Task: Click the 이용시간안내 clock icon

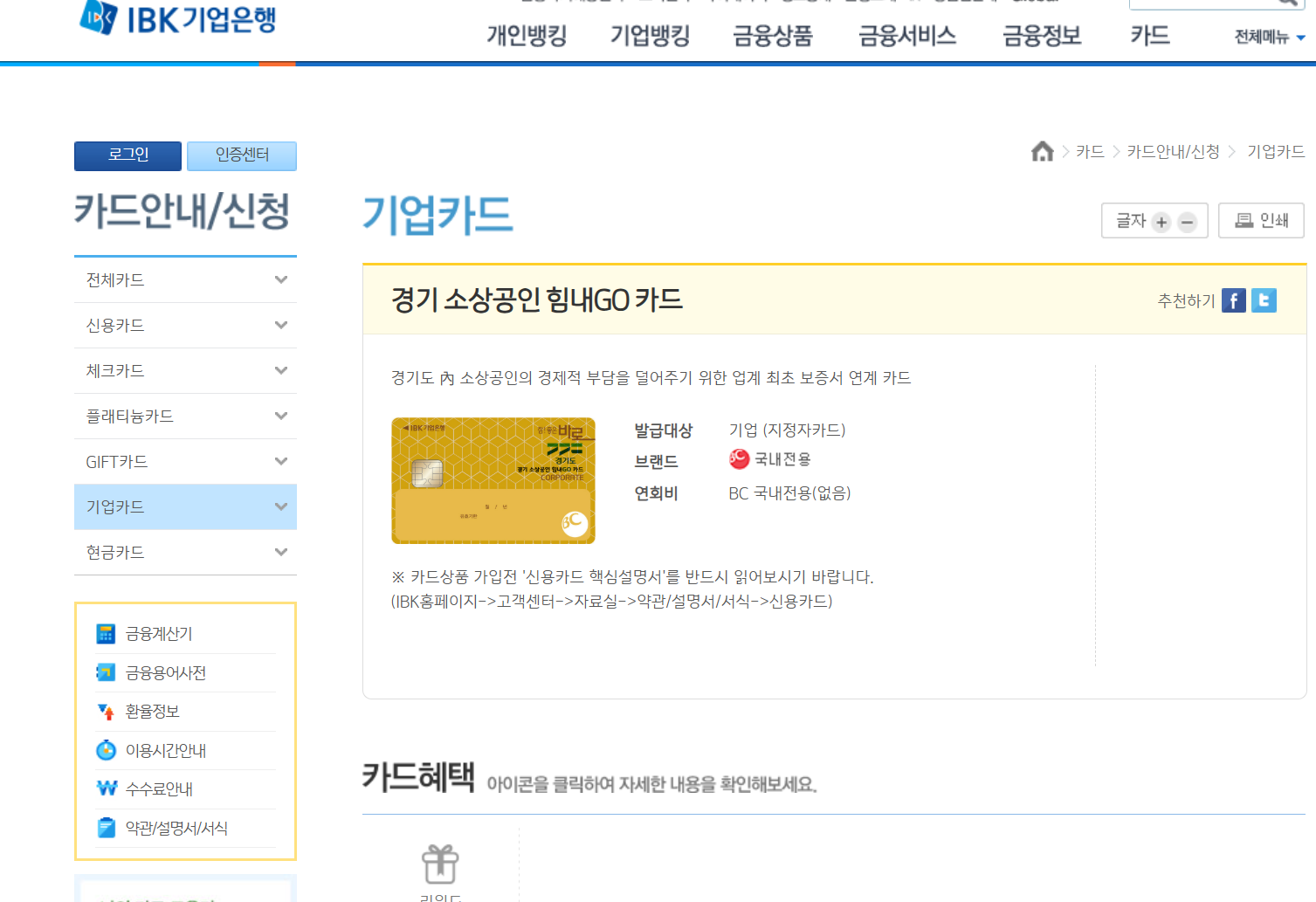Action: tap(106, 750)
